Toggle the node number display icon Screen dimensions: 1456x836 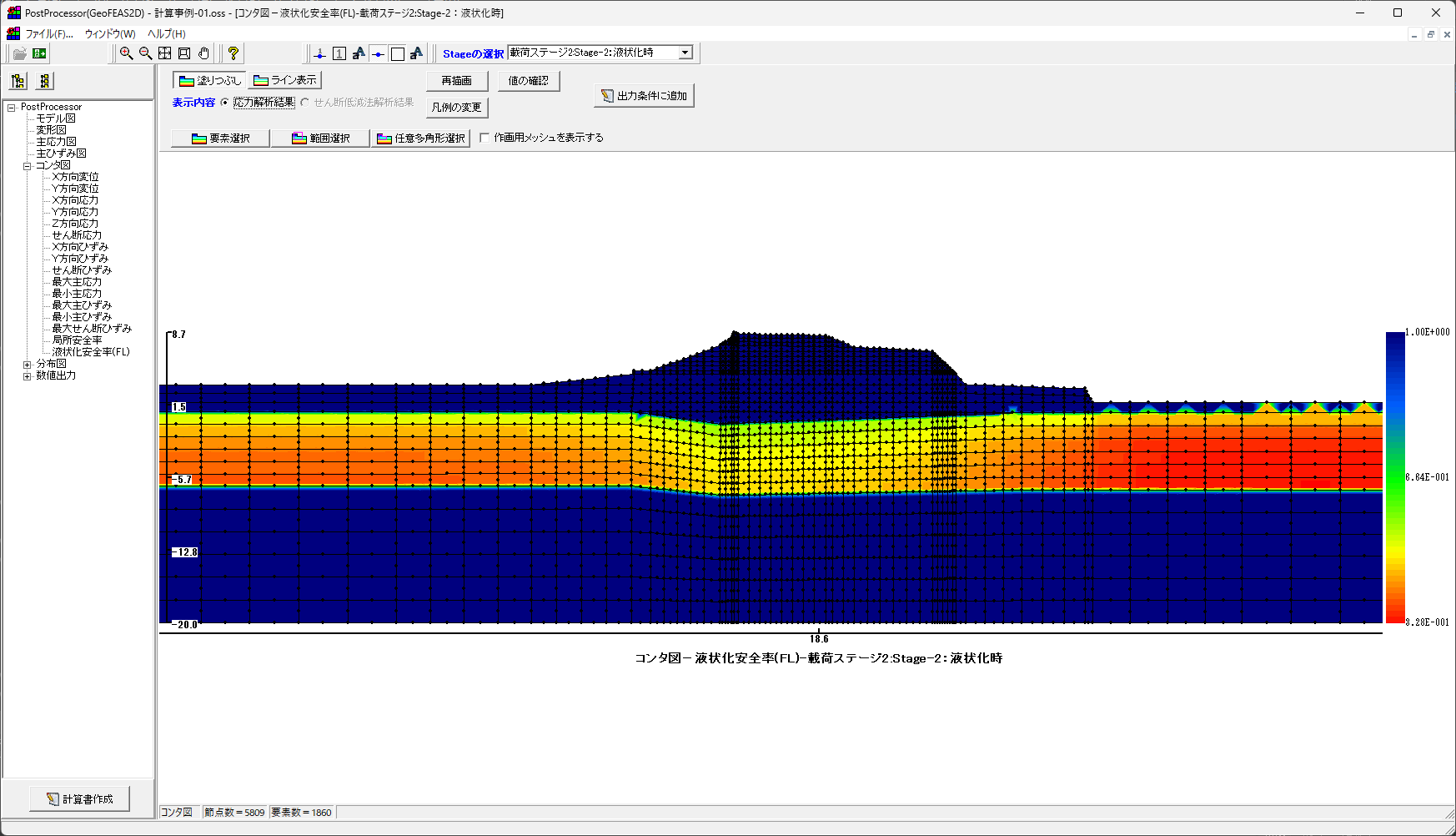(x=319, y=53)
